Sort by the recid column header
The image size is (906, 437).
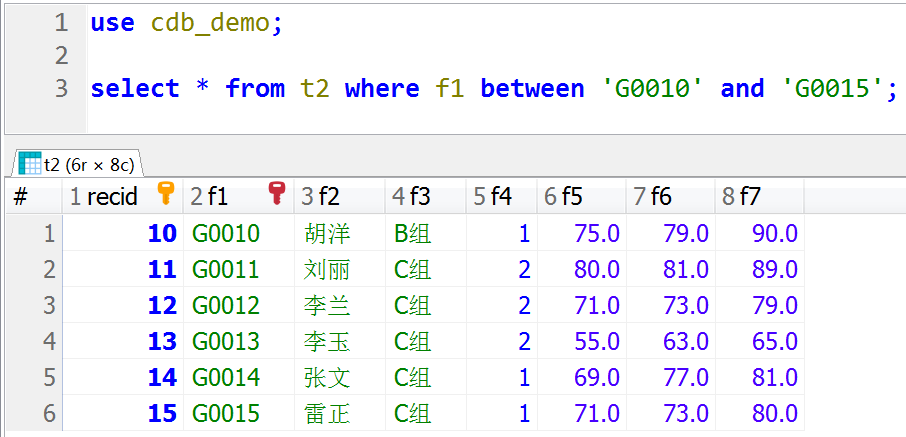coord(111,197)
